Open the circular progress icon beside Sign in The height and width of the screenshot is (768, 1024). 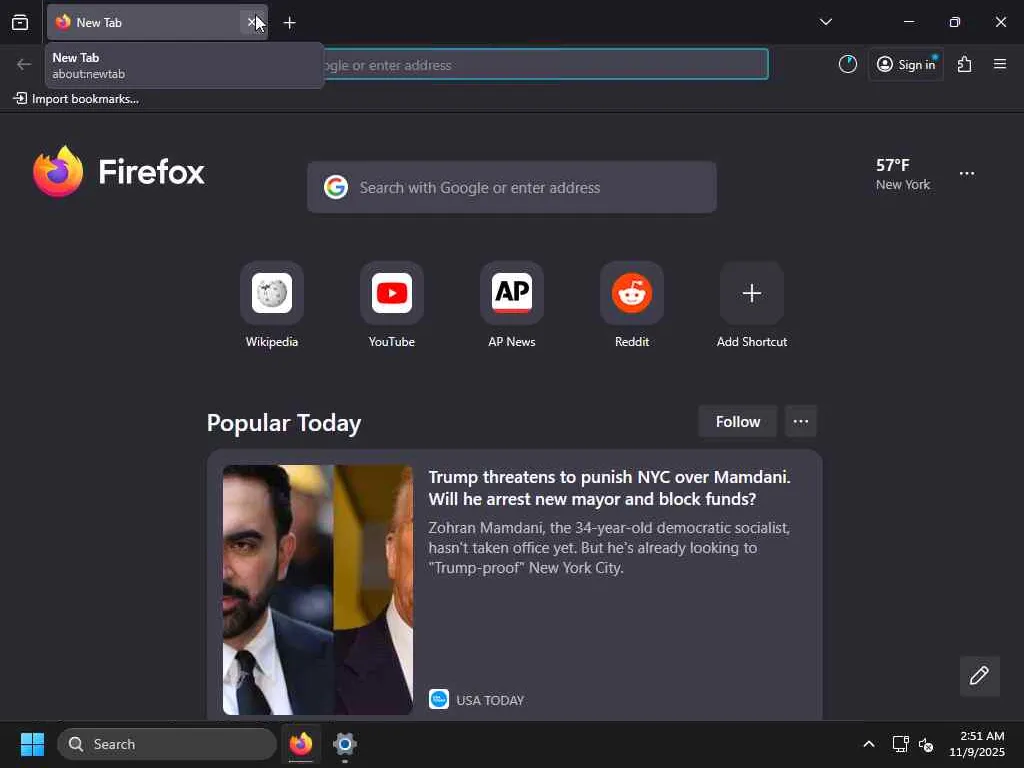(848, 64)
